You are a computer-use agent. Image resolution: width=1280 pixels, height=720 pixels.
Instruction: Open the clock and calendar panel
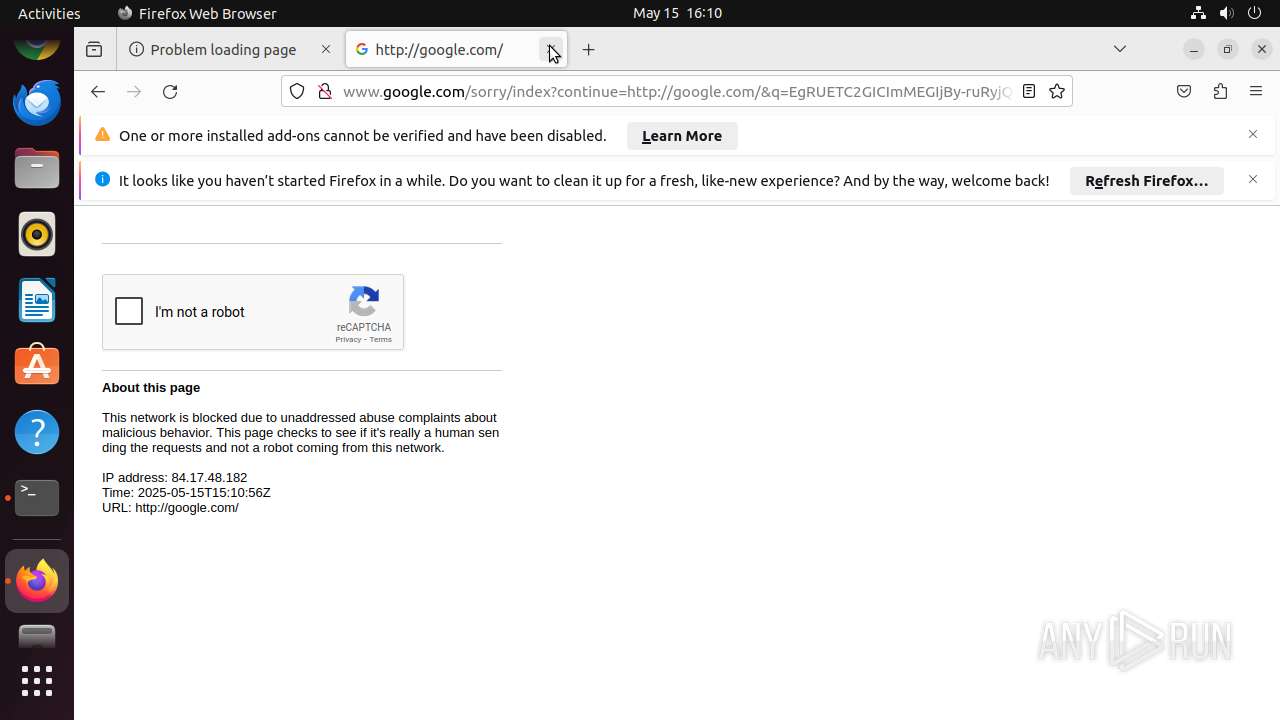677,13
